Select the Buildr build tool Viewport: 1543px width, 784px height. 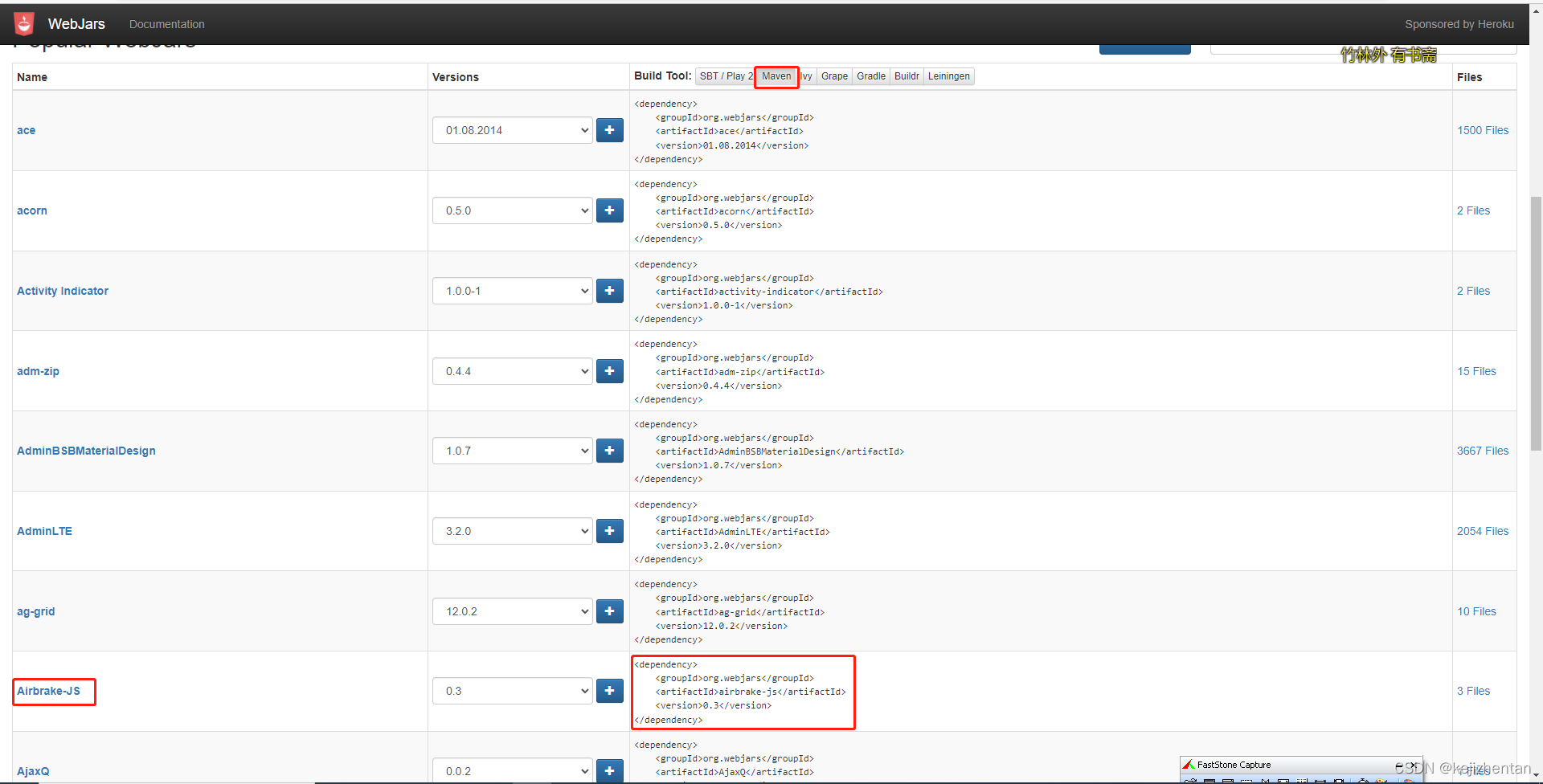pyautogui.click(x=907, y=76)
